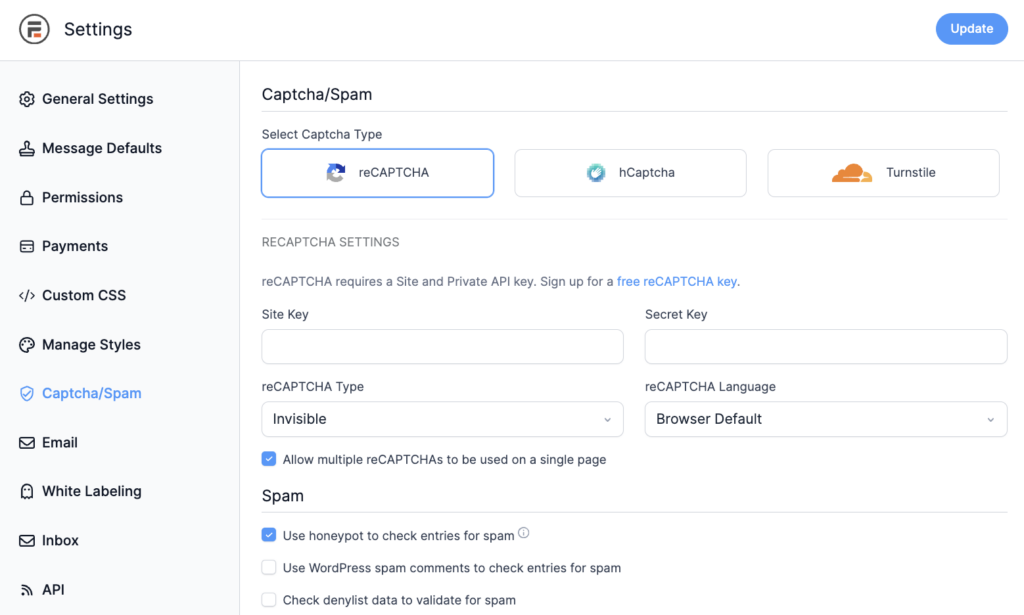The image size is (1024, 615).
Task: Uncheck allow multiple reCAPTCHAs checkbox
Action: pos(269,459)
